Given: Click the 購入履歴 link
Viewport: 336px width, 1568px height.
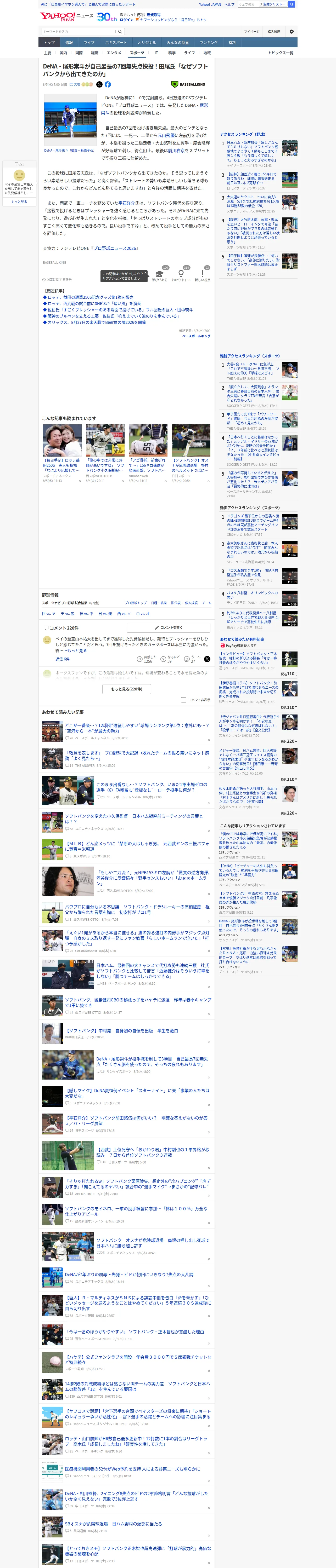Looking at the screenshot, I should 274,32.
